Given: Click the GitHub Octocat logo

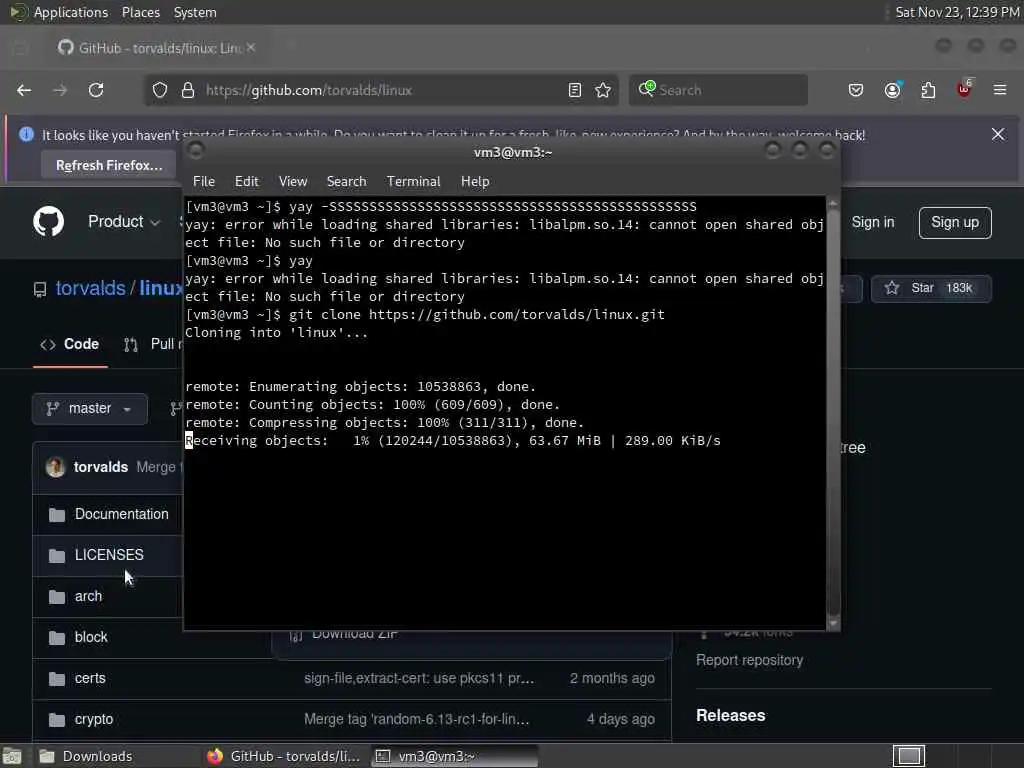Looking at the screenshot, I should coord(49,221).
